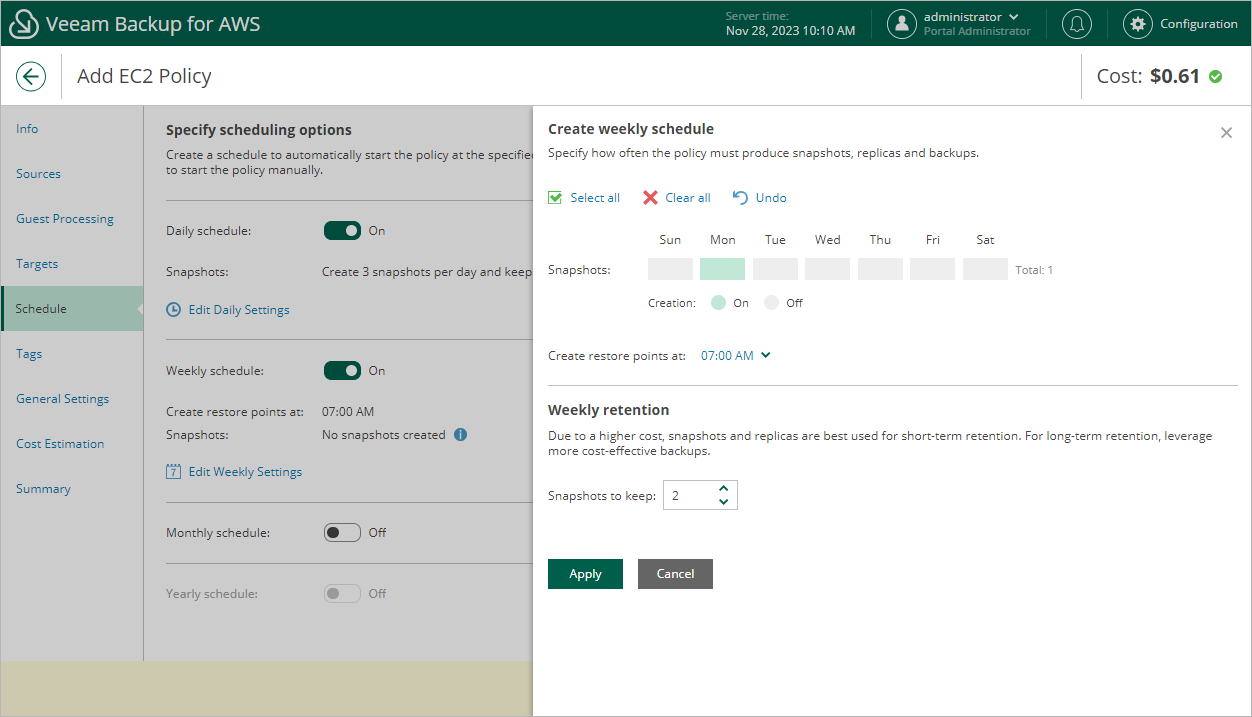This screenshot has width=1252, height=717.
Task: Open the Tags step
Action: [x=72, y=354]
